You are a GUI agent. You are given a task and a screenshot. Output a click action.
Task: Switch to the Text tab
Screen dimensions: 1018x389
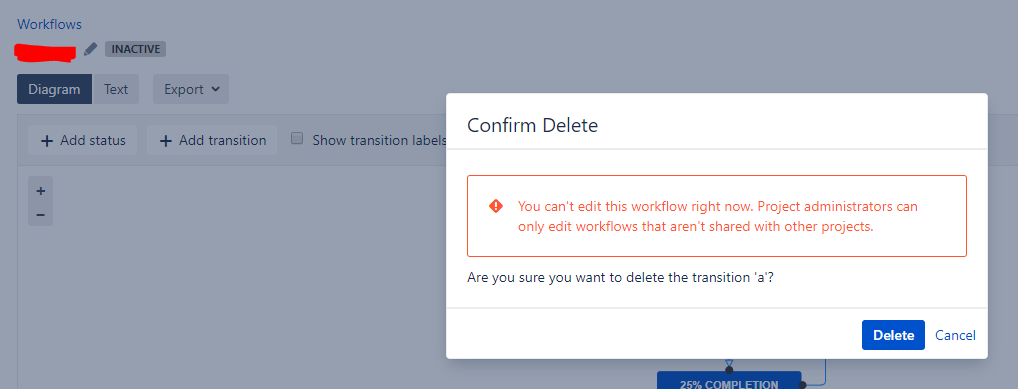pyautogui.click(x=116, y=89)
